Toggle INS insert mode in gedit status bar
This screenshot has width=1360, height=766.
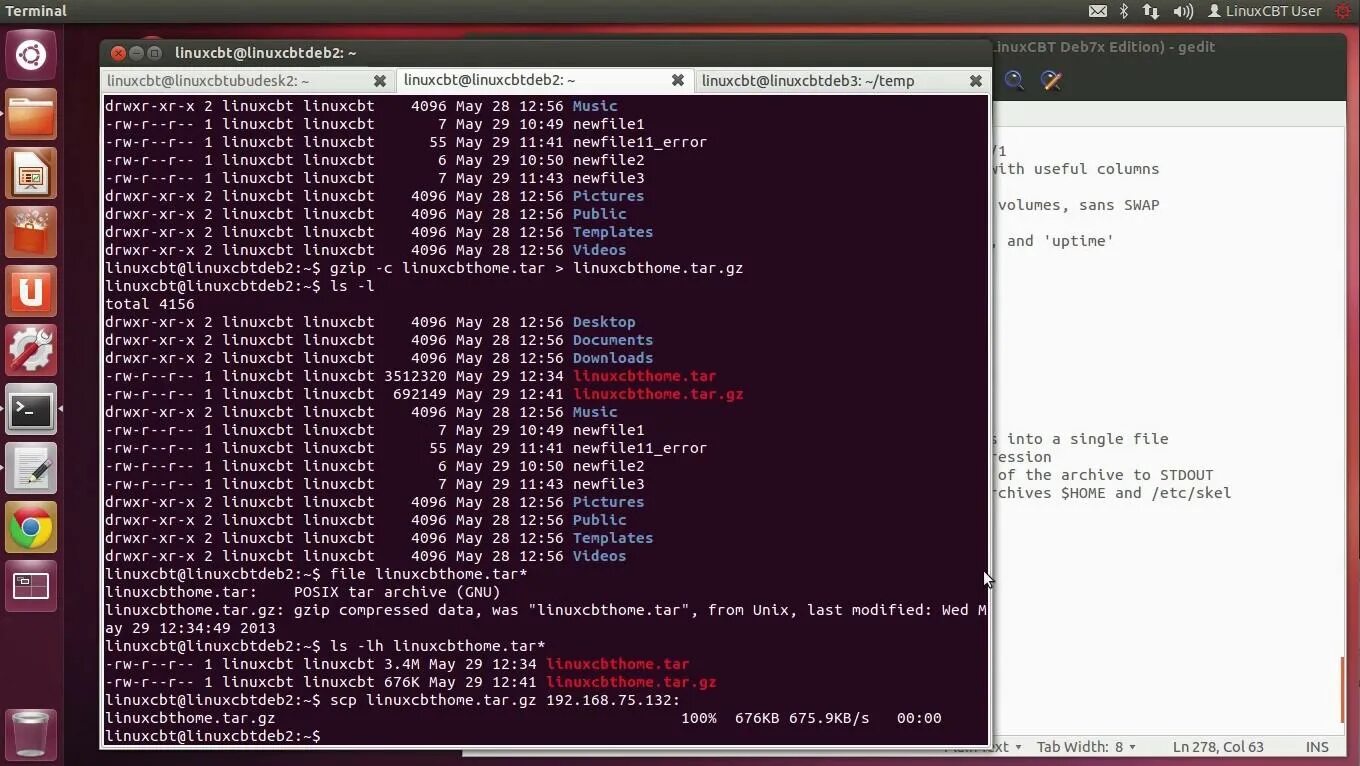point(1317,747)
